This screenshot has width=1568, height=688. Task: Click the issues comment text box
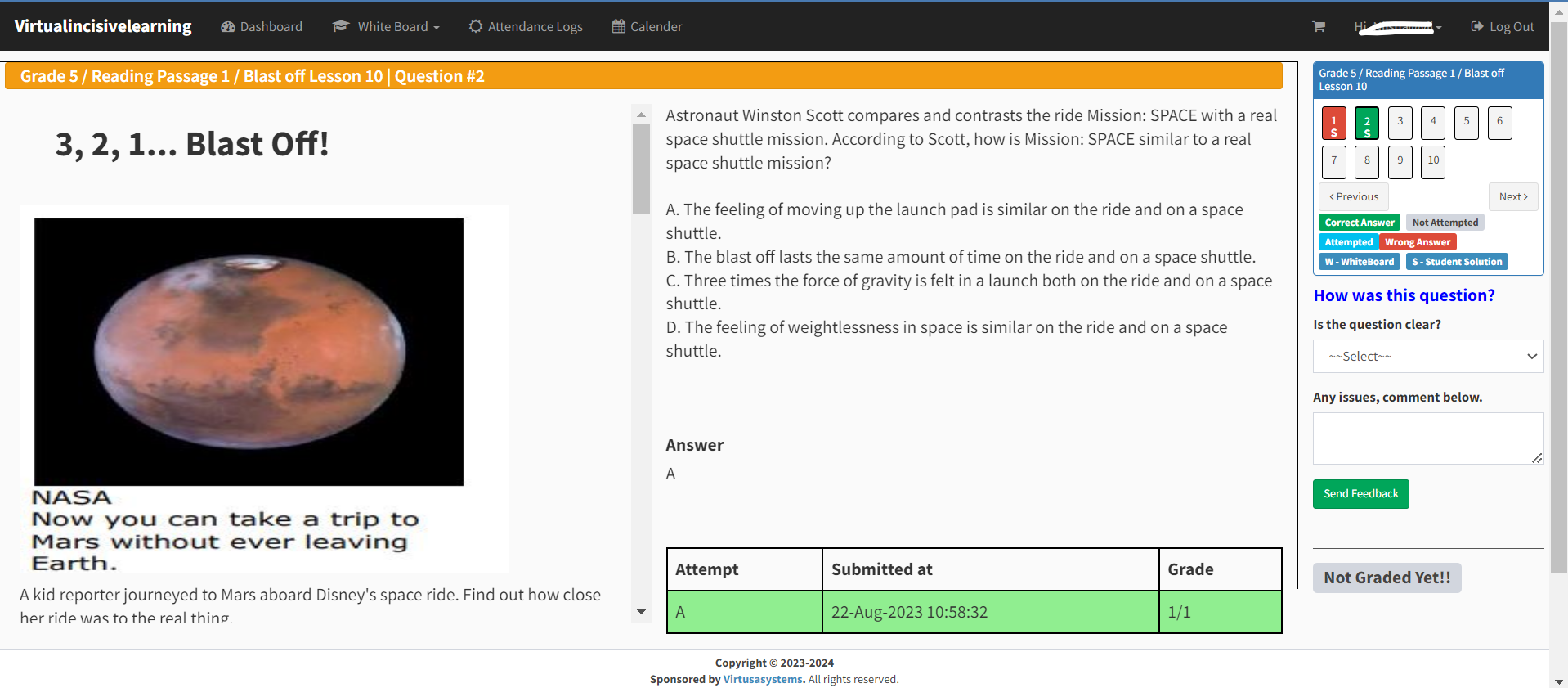(x=1427, y=438)
